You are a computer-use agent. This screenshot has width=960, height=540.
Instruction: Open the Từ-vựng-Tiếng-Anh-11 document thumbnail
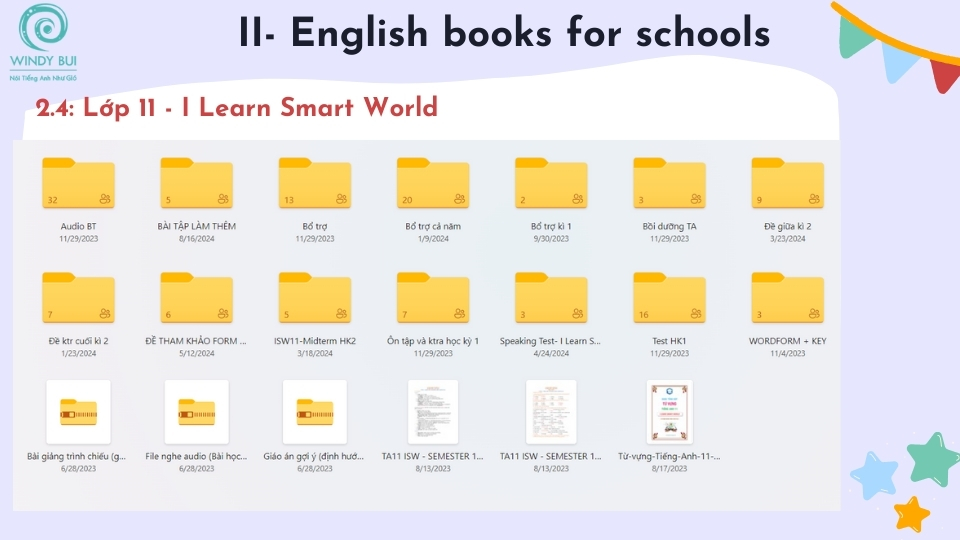point(669,411)
